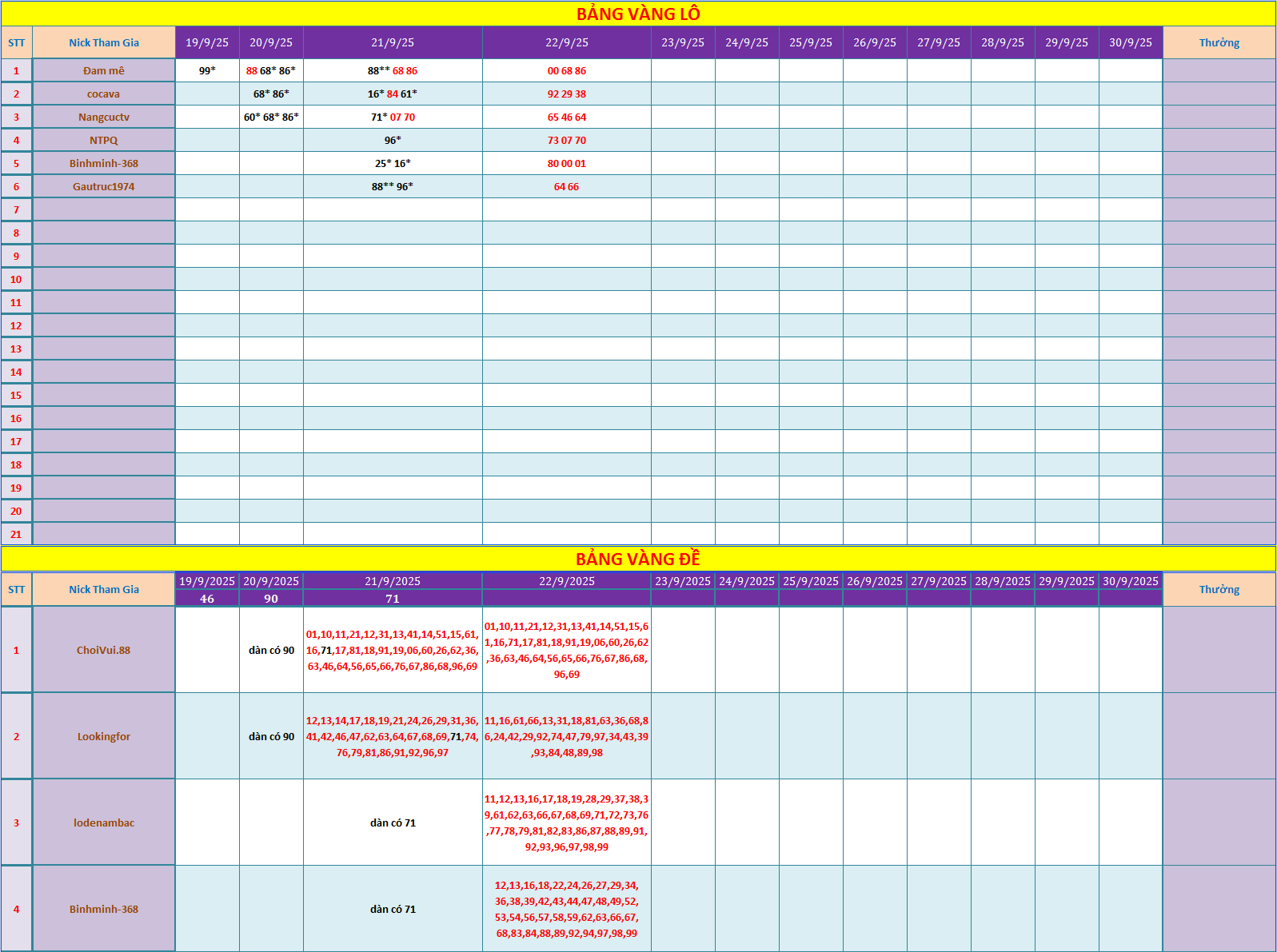Click the "Thưởng" header in the Đề table
Viewport: 1277px width, 952px height.
point(1219,589)
